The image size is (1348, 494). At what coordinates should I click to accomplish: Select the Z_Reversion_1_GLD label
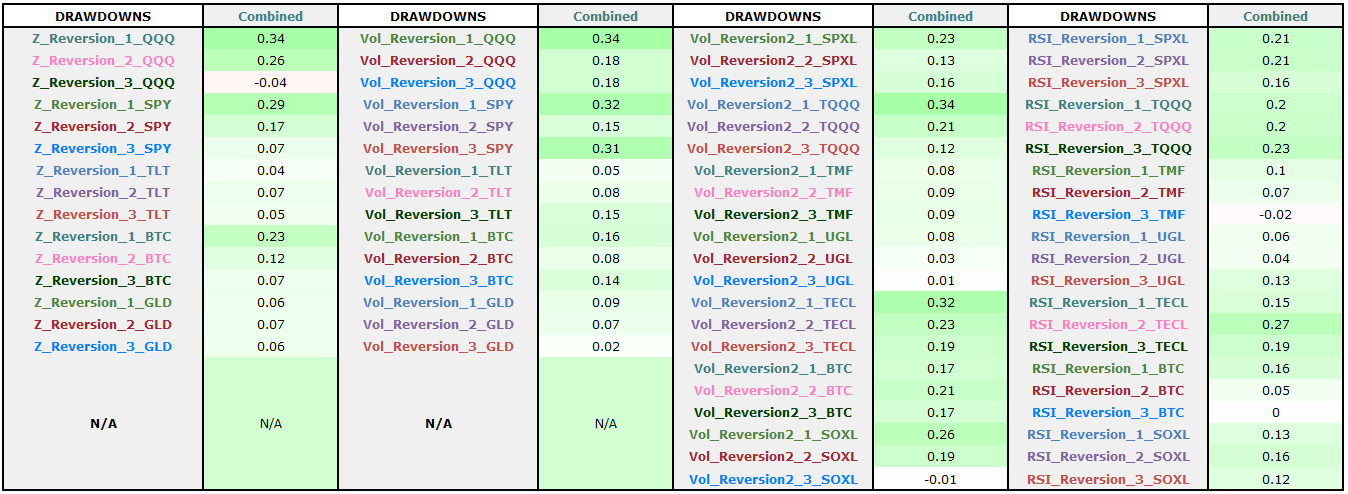103,302
